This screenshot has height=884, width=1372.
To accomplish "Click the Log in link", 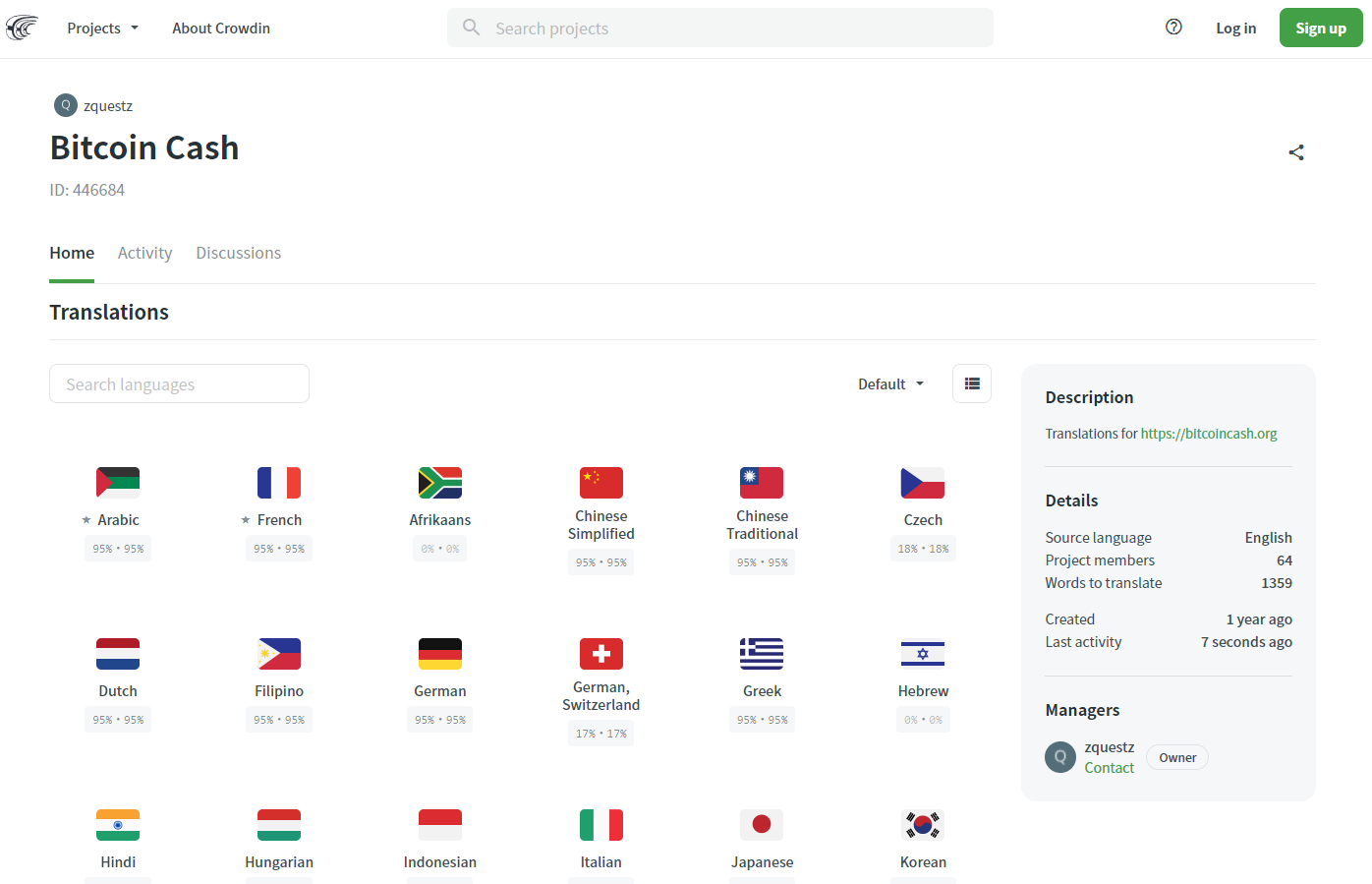I will [x=1235, y=29].
